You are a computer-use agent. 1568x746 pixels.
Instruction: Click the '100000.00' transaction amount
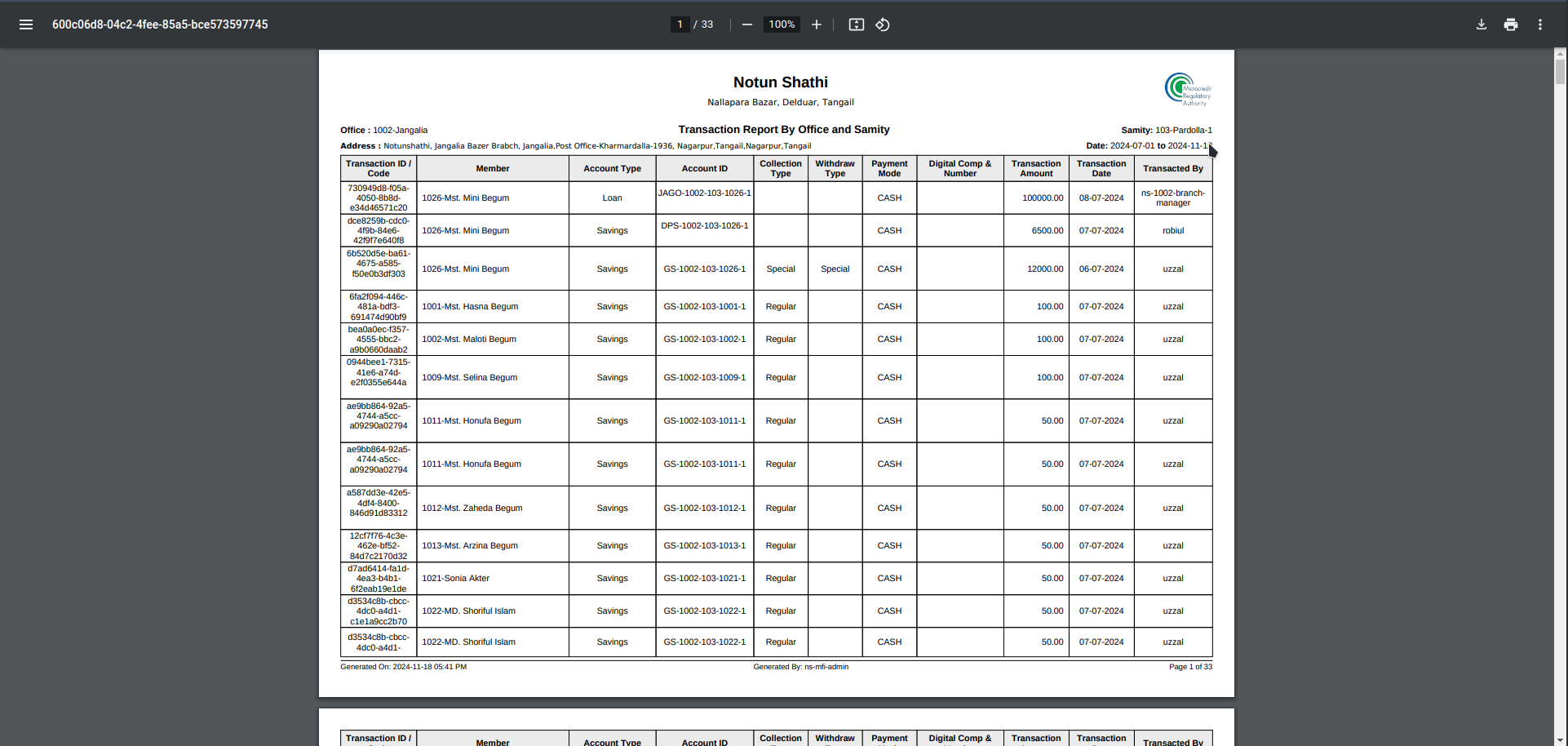point(1043,198)
